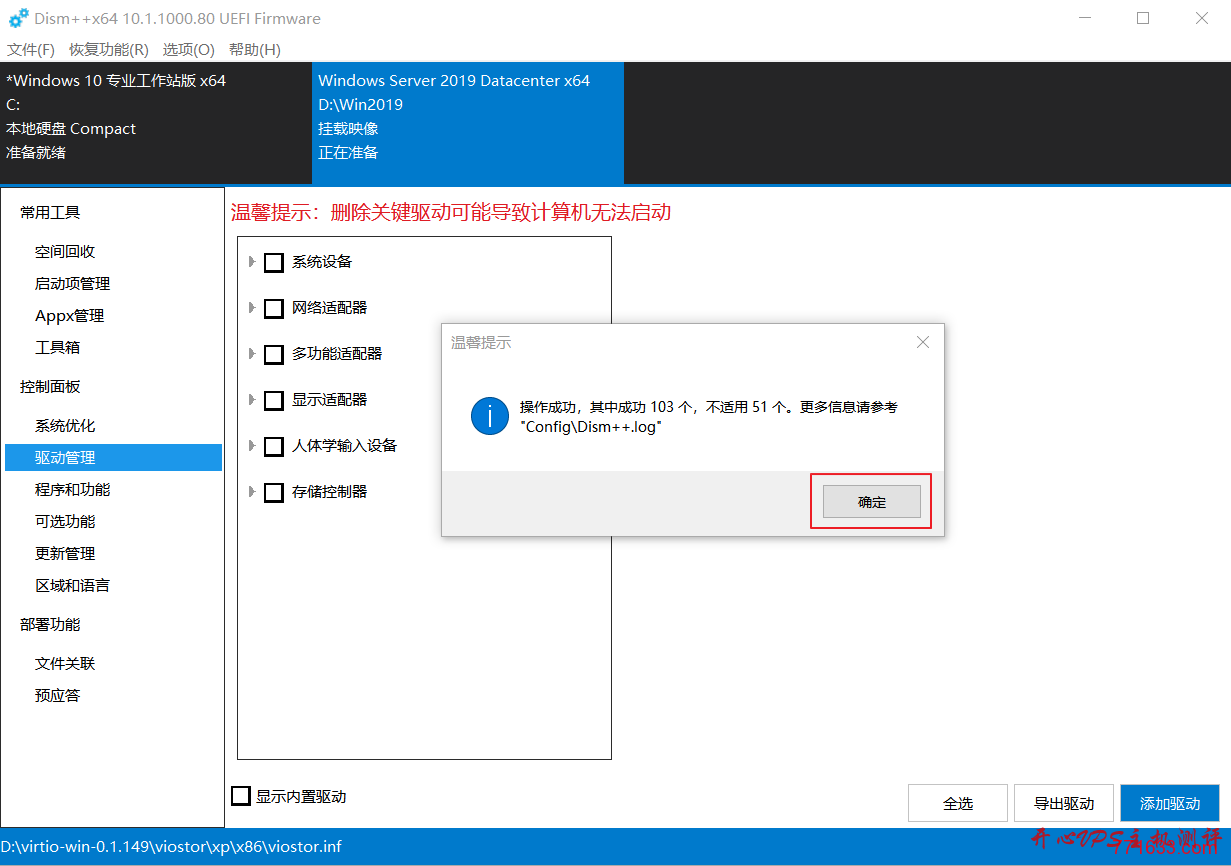Click the 添加驱动 button
1231x866 pixels.
pos(1169,802)
